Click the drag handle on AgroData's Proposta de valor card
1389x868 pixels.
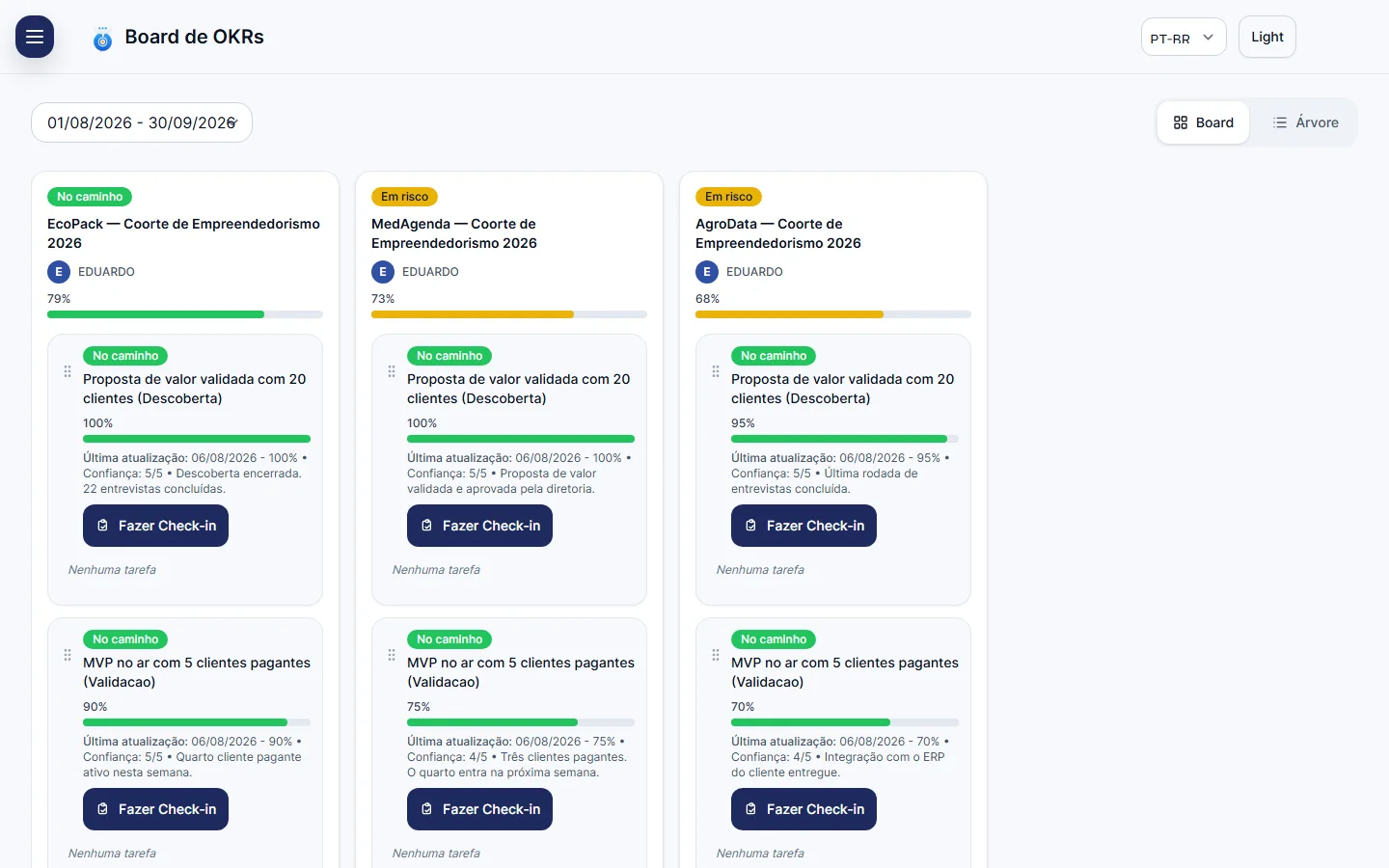tap(716, 371)
